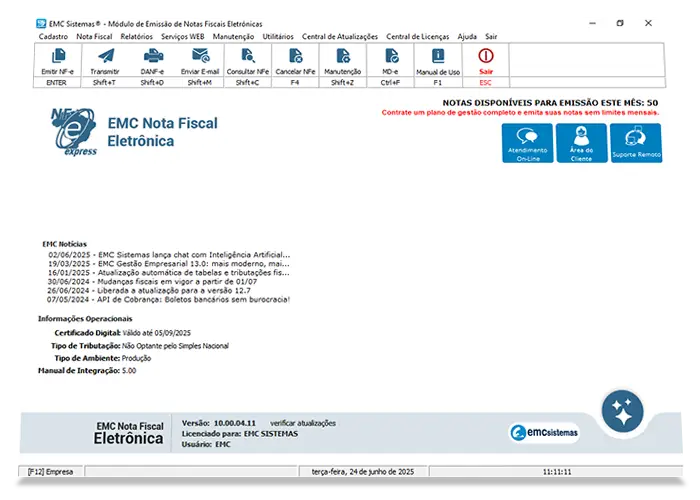Open news Liberada a atualização versão 12.7
Image resolution: width=700 pixels, height=500 pixels.
click(149, 291)
